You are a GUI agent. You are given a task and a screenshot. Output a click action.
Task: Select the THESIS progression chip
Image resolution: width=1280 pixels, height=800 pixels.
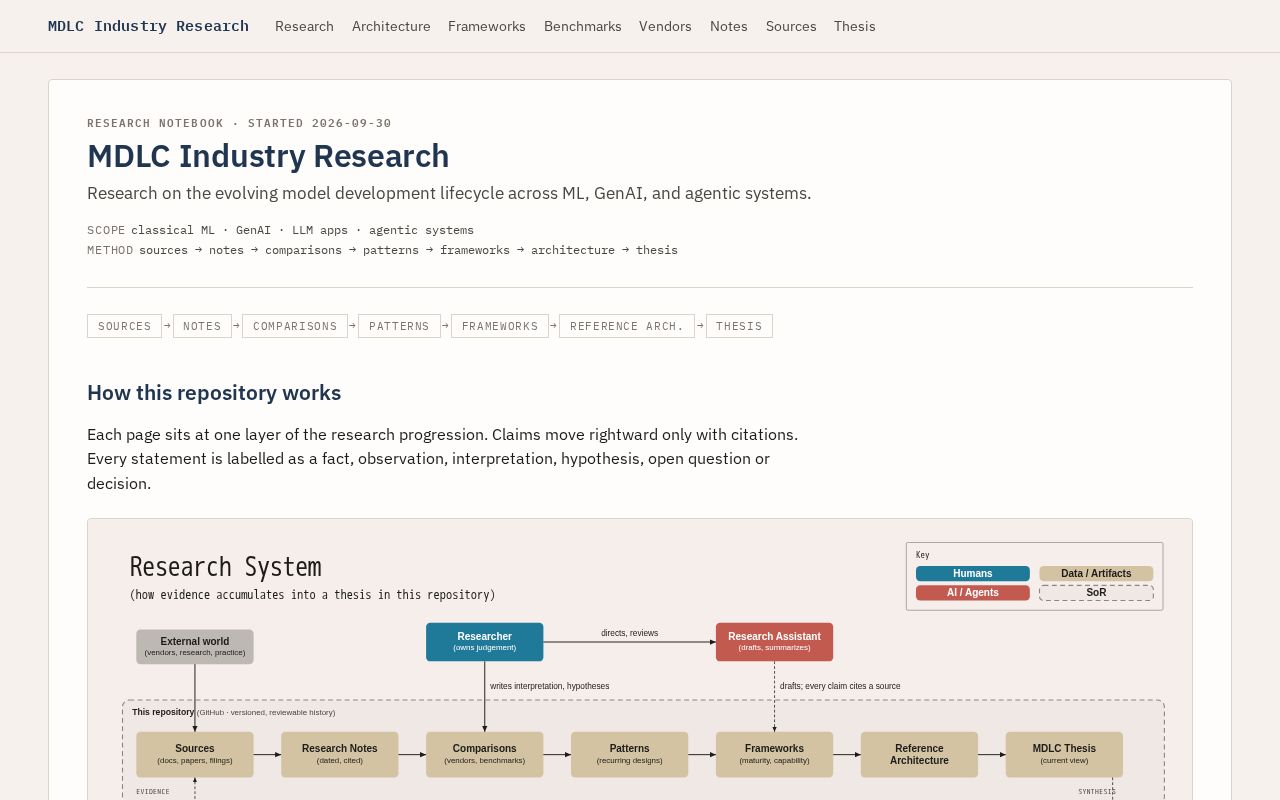tap(739, 326)
